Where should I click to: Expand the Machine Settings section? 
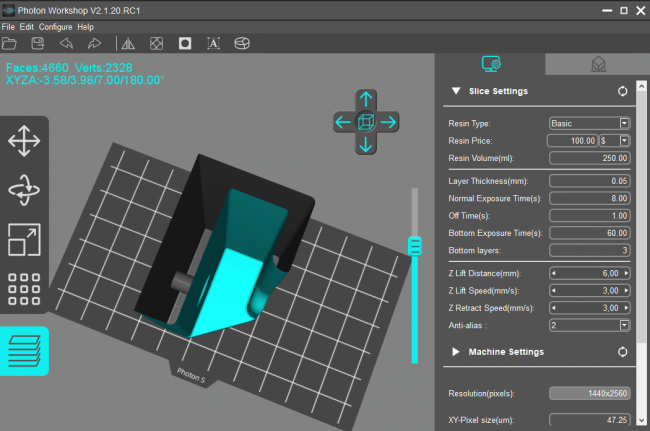[x=456, y=352]
